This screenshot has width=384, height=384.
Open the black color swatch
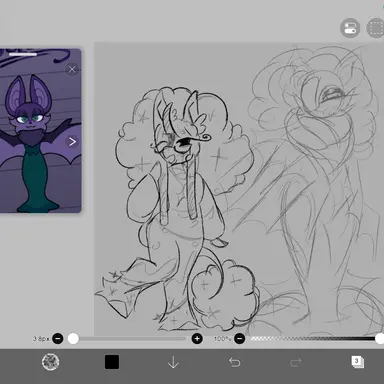pyautogui.click(x=112, y=362)
